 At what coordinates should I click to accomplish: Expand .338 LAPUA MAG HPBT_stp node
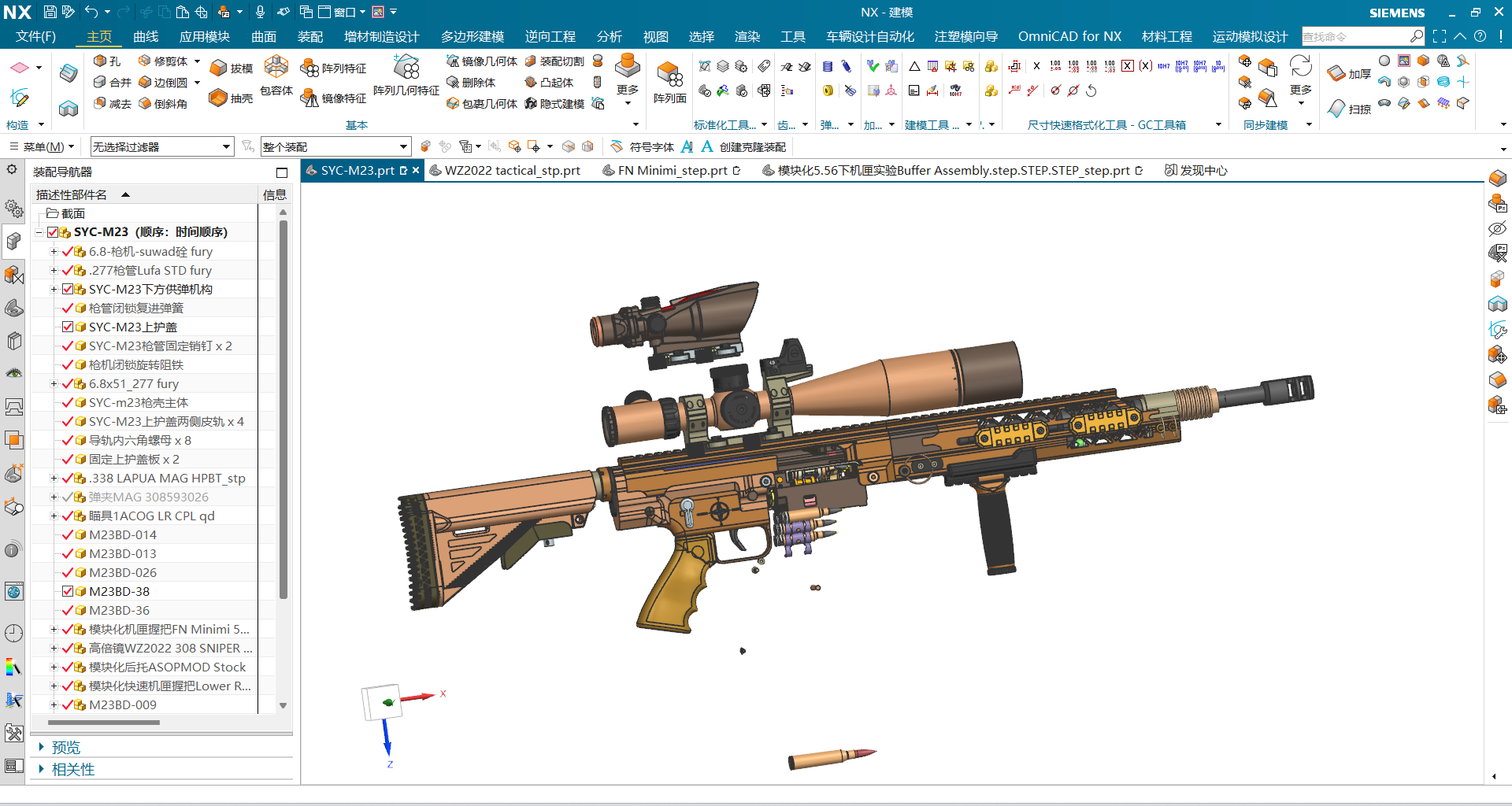coord(54,479)
